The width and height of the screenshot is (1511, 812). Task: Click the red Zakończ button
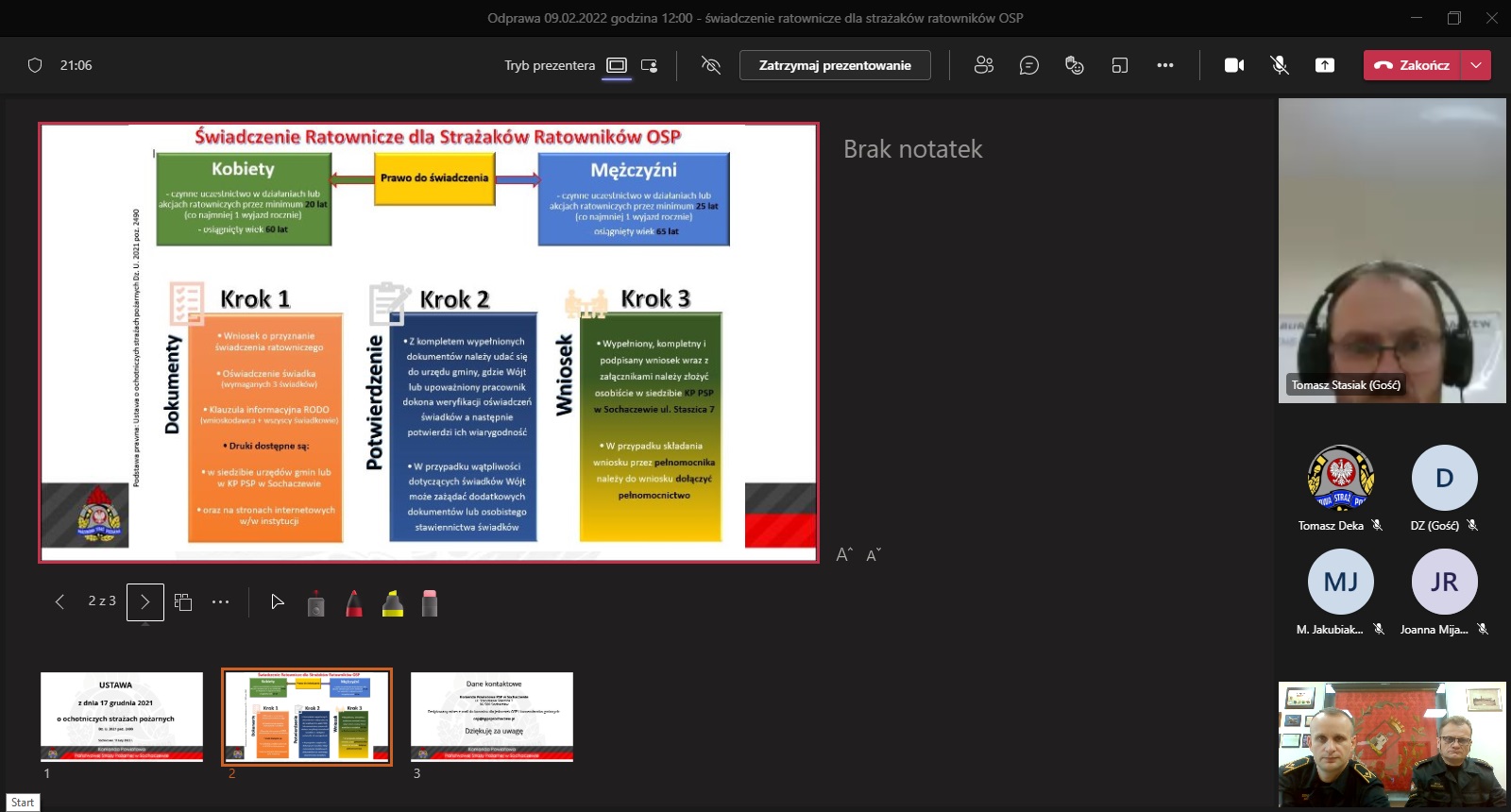tap(1412, 65)
